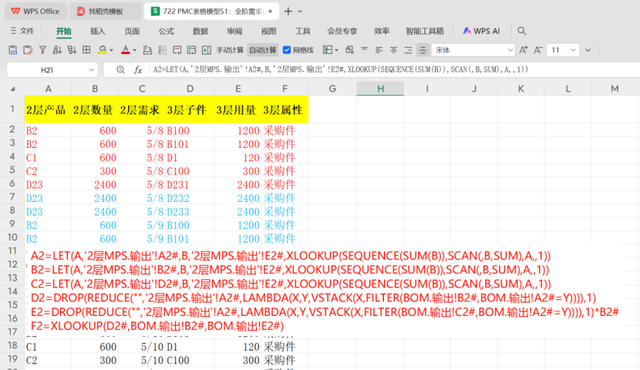Click the insert function fx icon
This screenshot has width=640, height=370.
(138, 70)
